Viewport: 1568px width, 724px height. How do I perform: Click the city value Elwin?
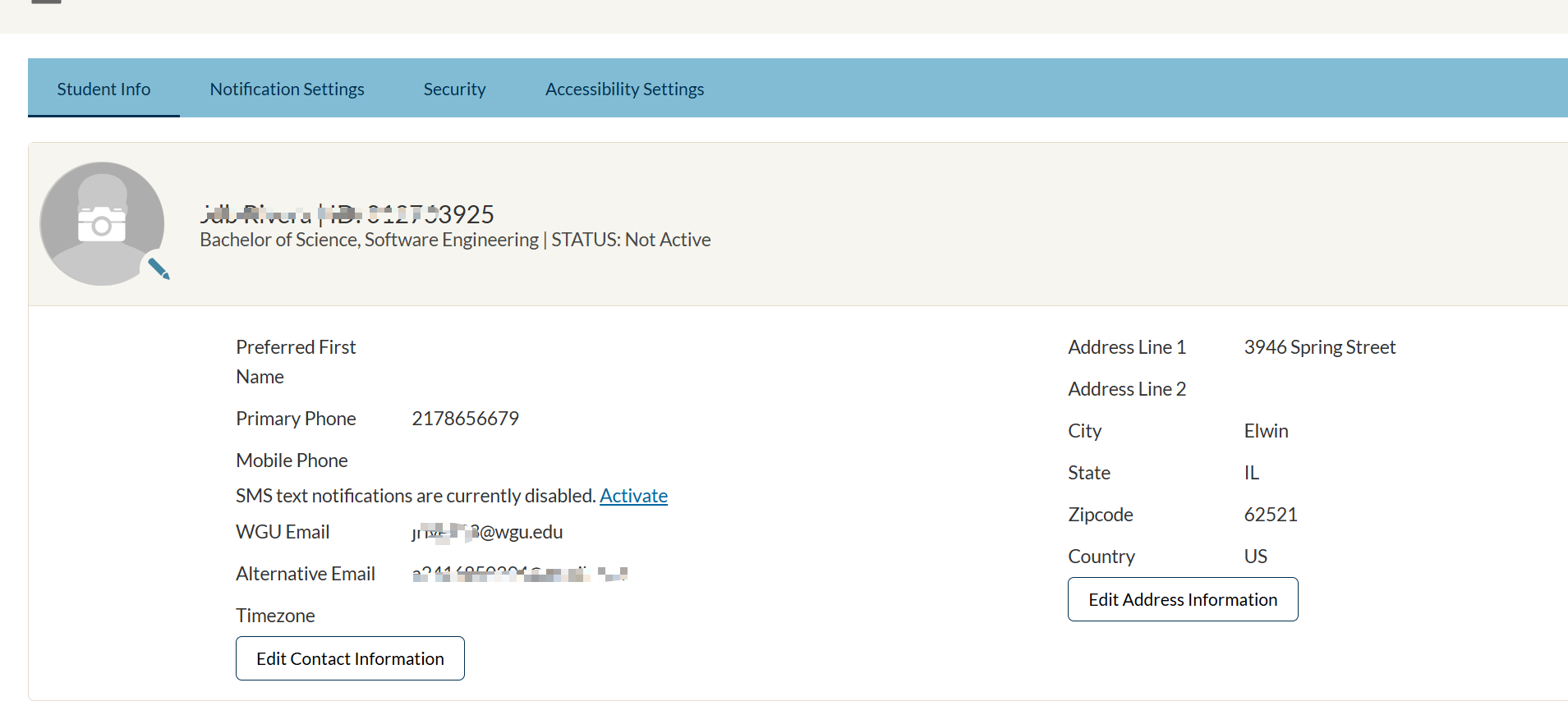(x=1266, y=431)
